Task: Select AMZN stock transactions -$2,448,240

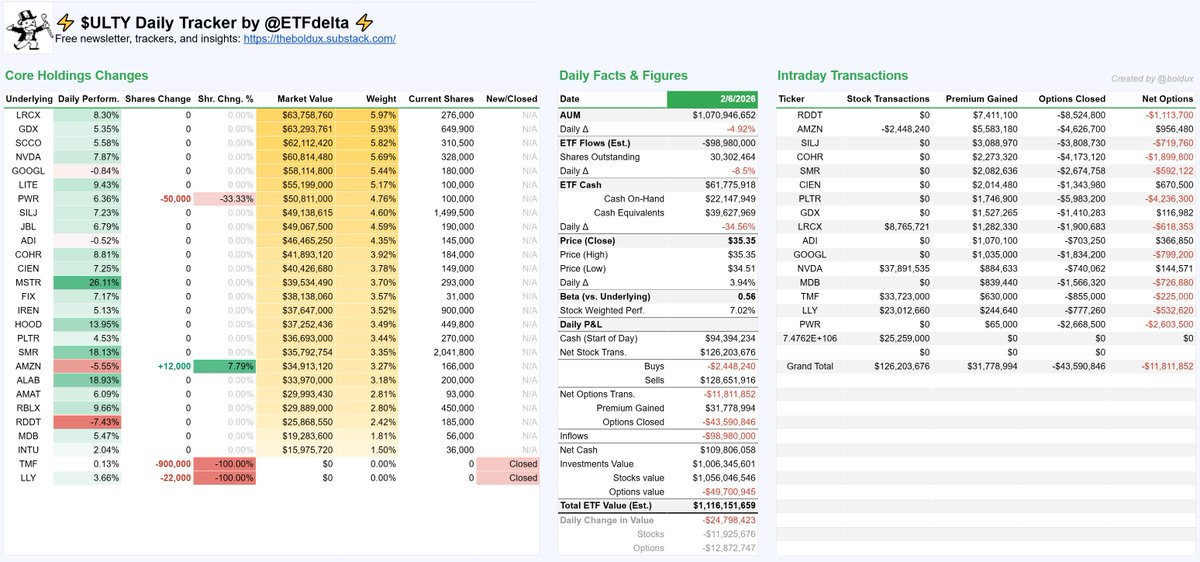Action: pos(905,129)
